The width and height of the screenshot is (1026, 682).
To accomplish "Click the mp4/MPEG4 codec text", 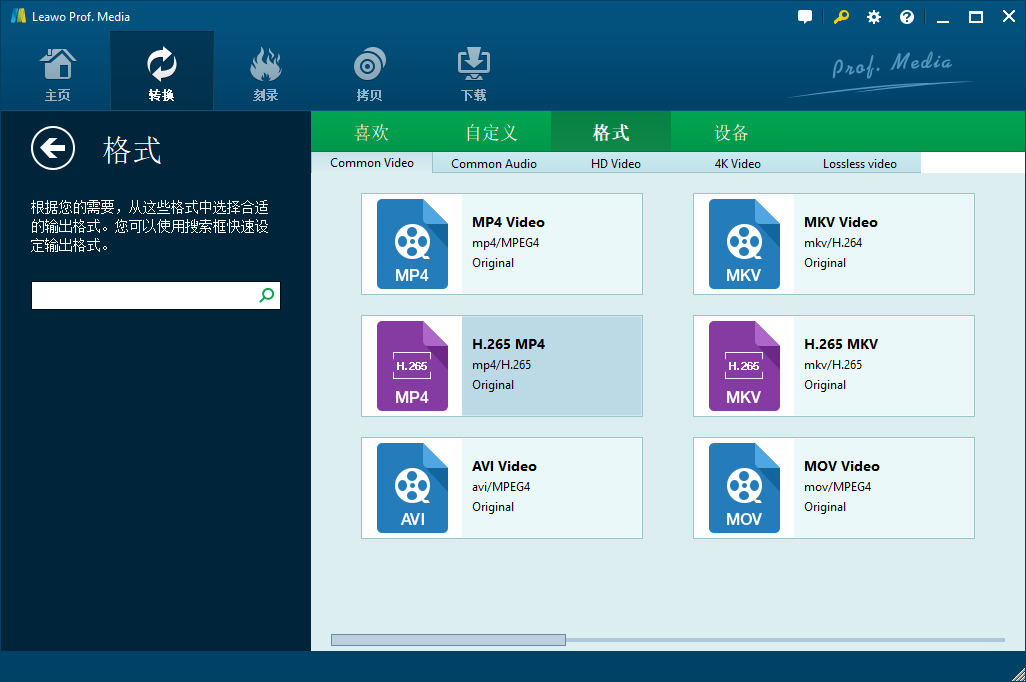I will 506,243.
